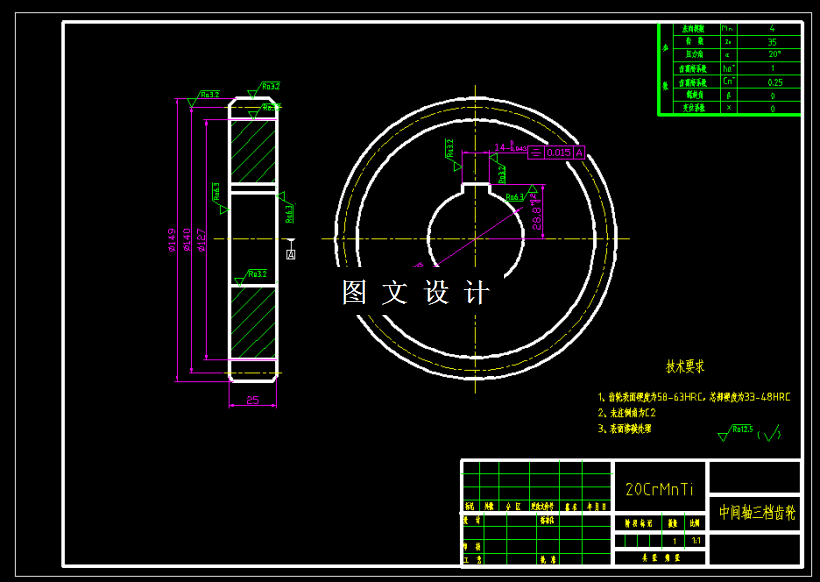Select the ha* symbol cell in table

[728, 69]
